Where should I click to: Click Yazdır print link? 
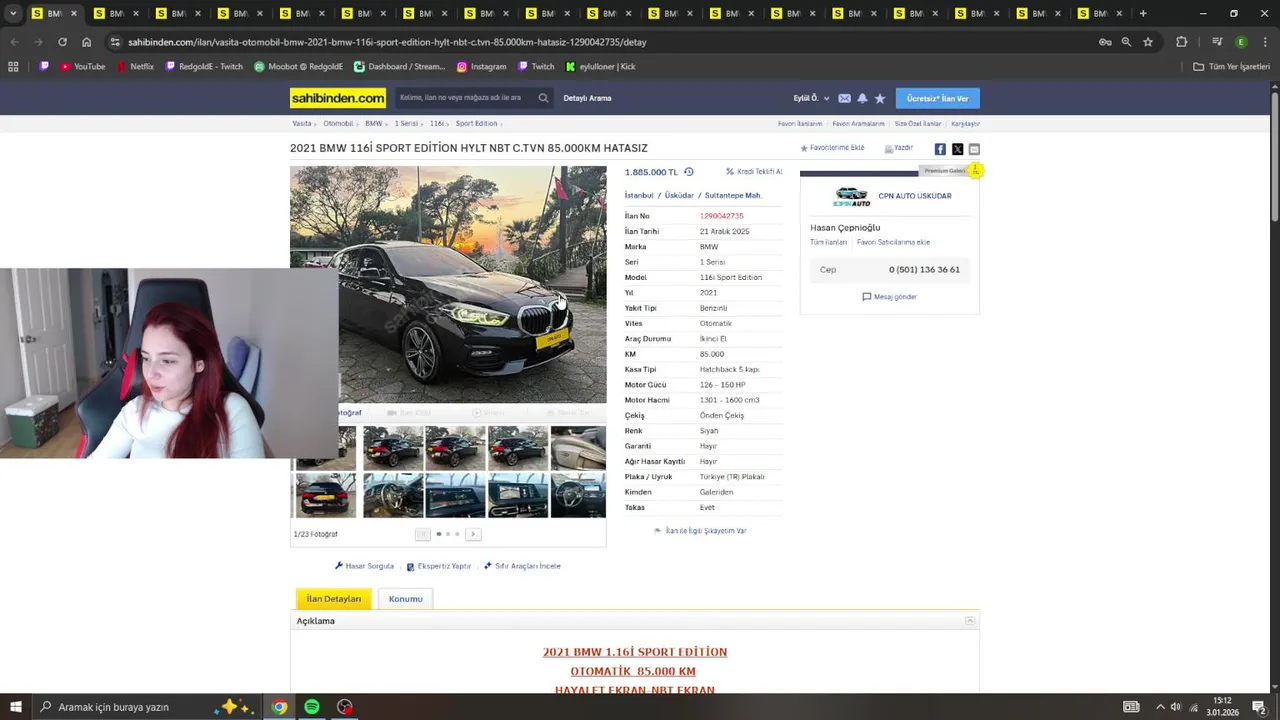pyautogui.click(x=899, y=148)
